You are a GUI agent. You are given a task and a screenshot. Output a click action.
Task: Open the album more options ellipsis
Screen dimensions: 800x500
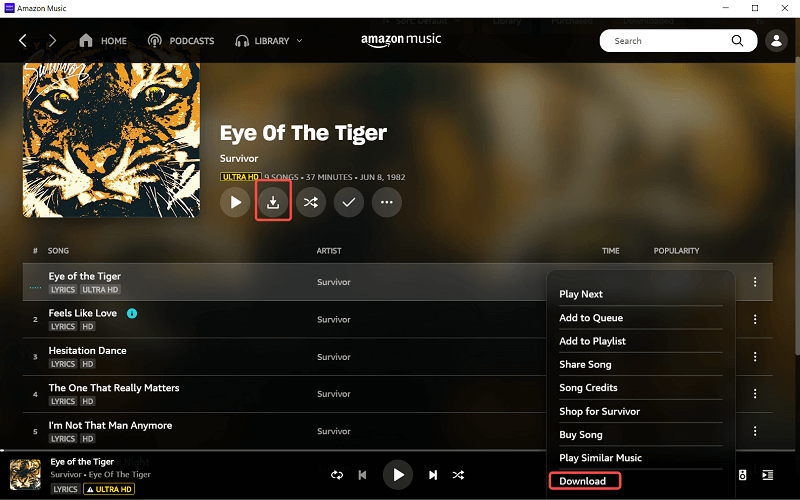(387, 202)
